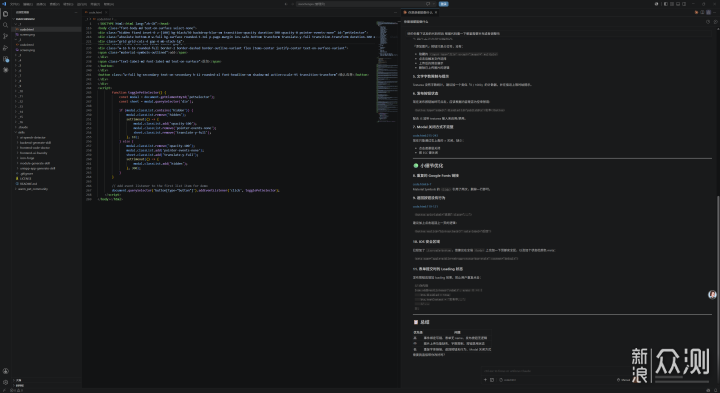Close the code.html editor tab
This screenshot has height=393, width=720.
coord(106,12)
